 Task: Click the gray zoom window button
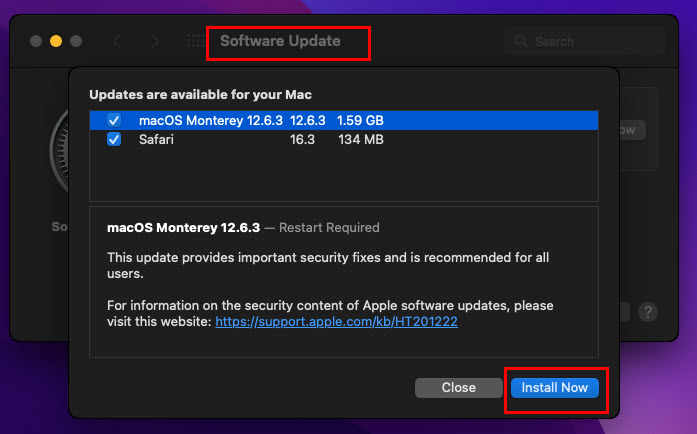76,41
